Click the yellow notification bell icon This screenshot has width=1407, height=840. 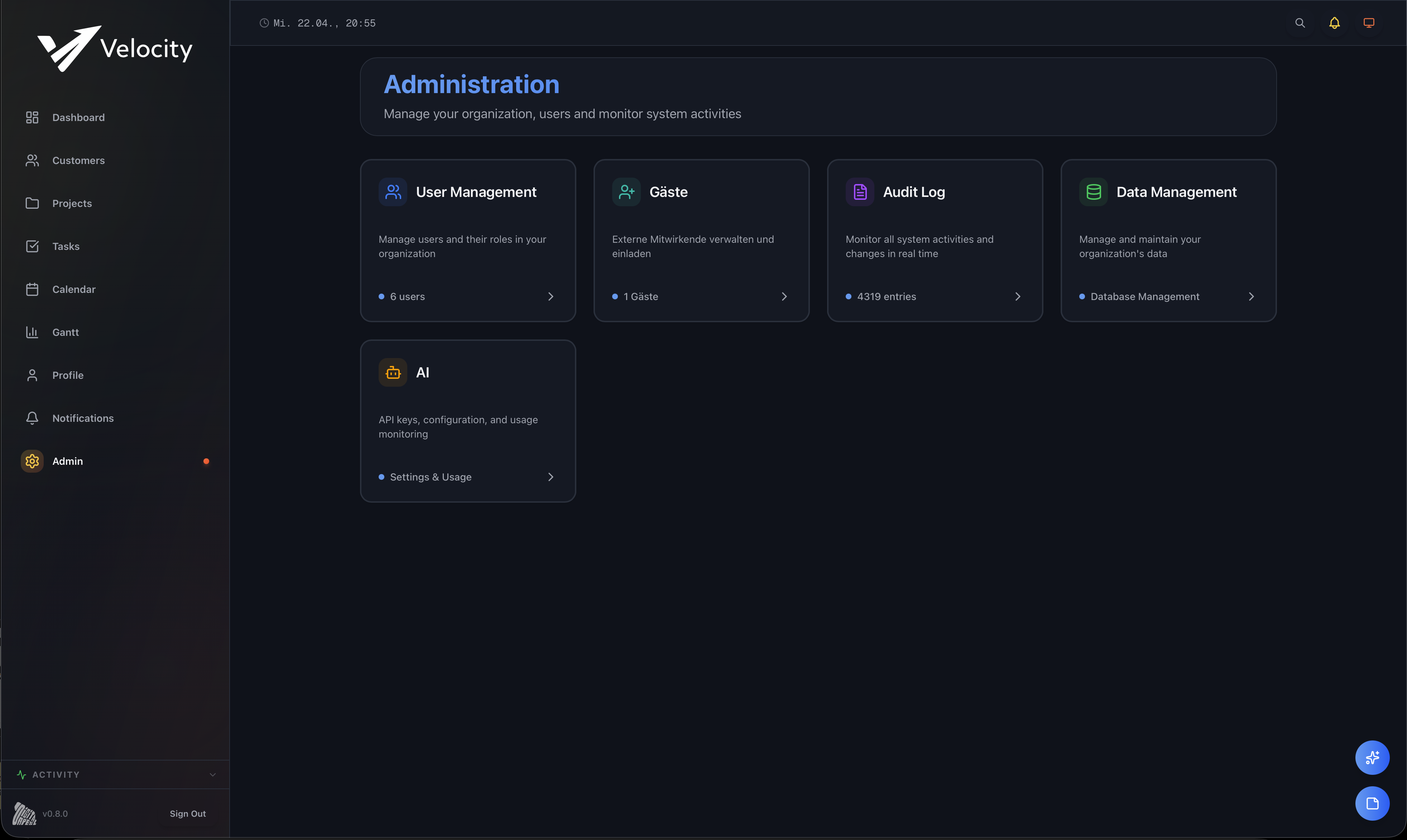tap(1335, 23)
